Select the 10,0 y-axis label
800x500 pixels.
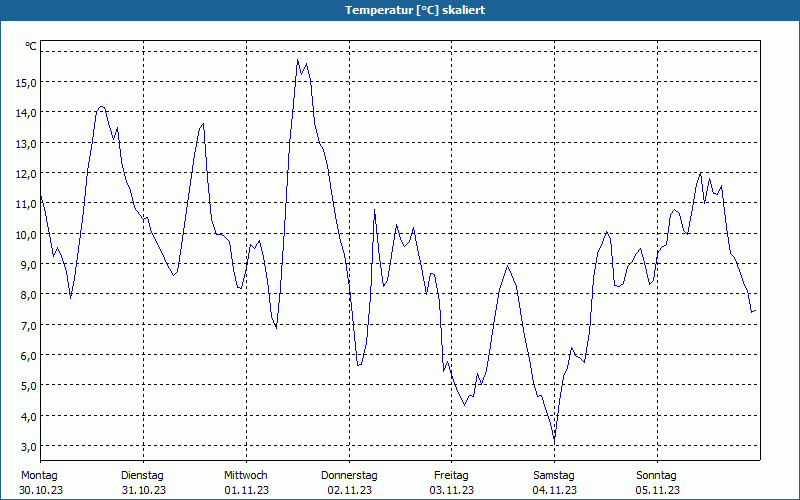coord(26,235)
